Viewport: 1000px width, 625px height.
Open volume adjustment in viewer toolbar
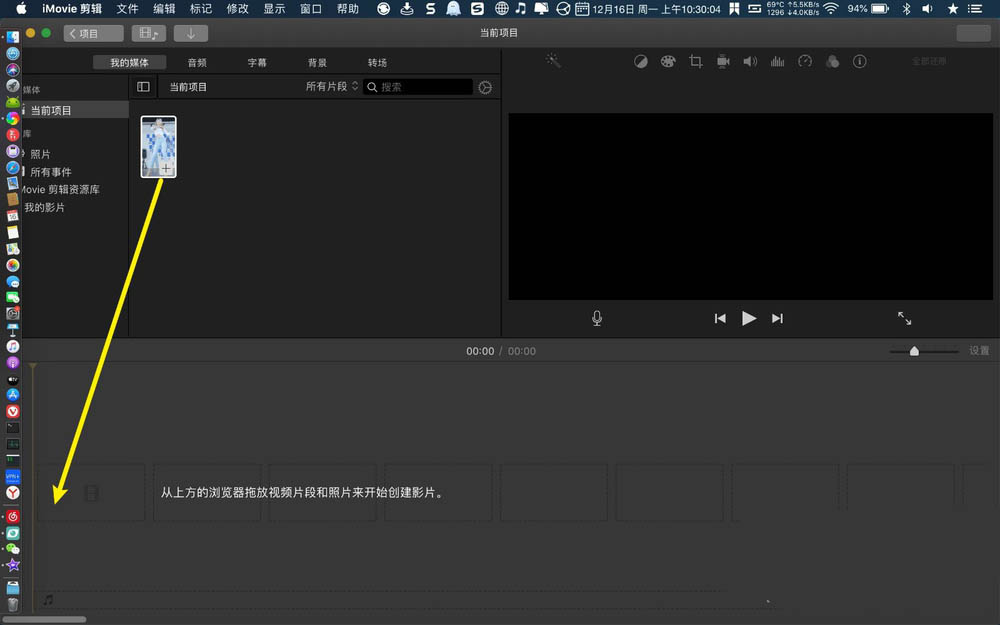pyautogui.click(x=750, y=61)
